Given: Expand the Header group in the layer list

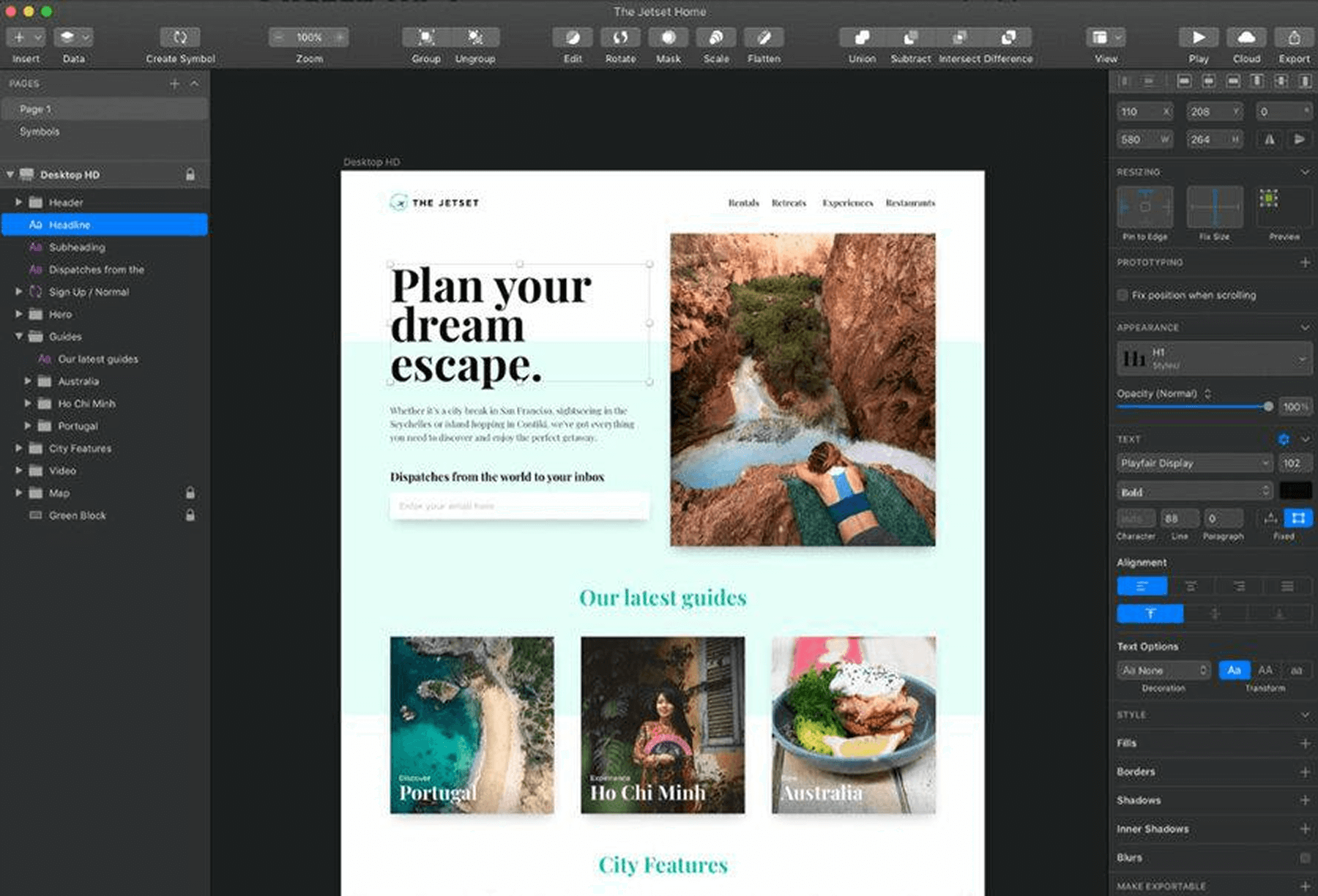Looking at the screenshot, I should (x=18, y=202).
